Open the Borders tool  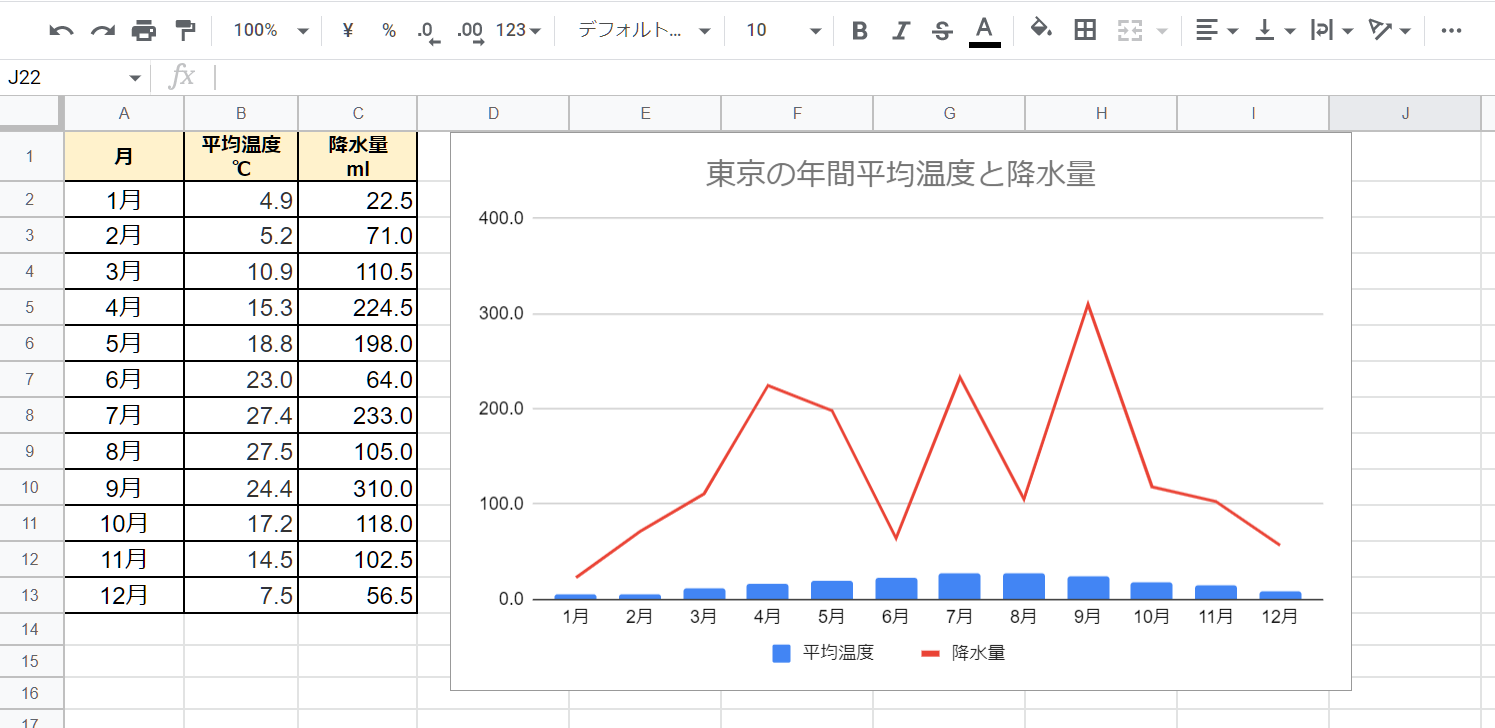point(1083,31)
